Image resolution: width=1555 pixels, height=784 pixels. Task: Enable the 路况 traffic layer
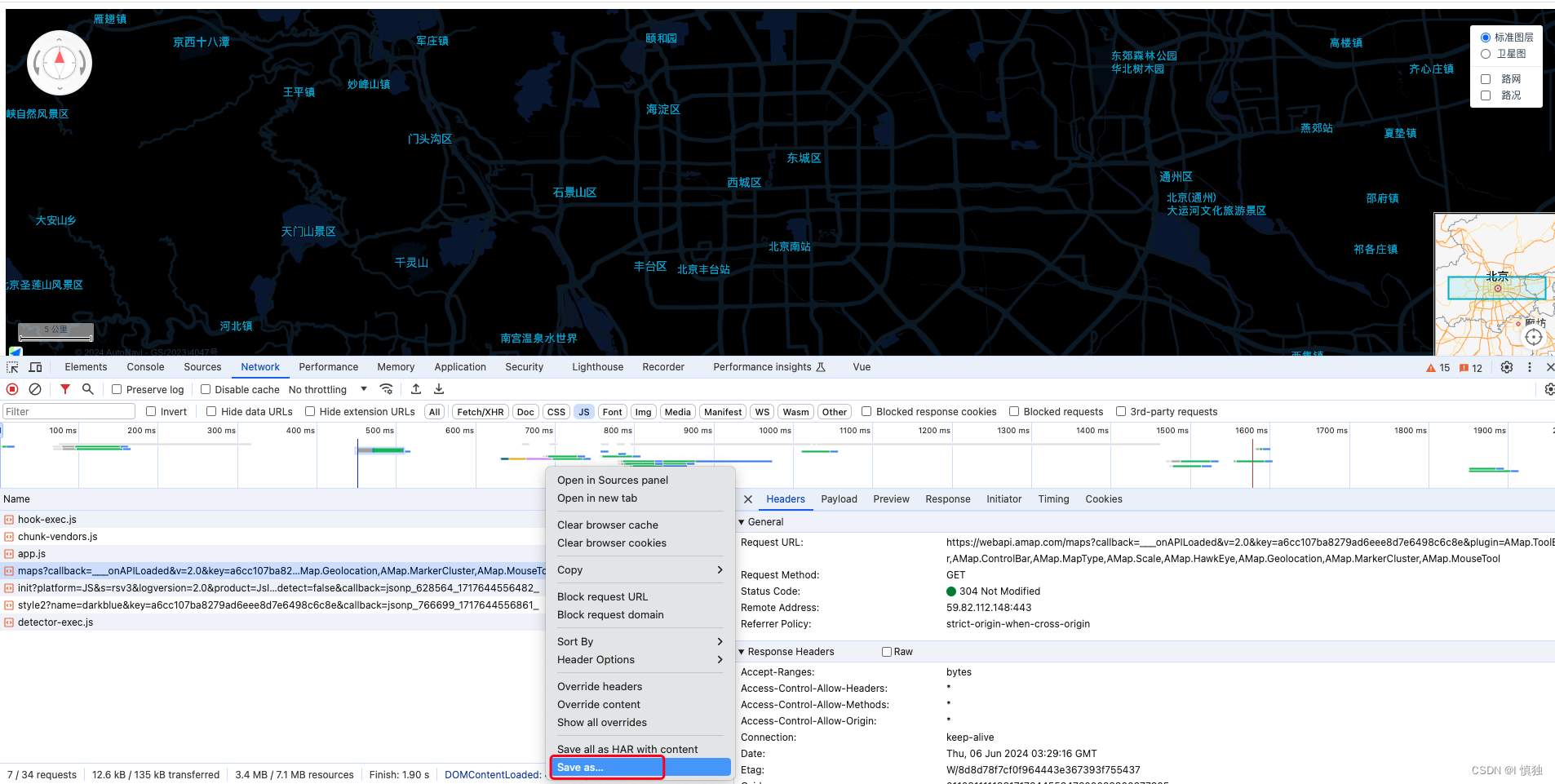[1486, 95]
